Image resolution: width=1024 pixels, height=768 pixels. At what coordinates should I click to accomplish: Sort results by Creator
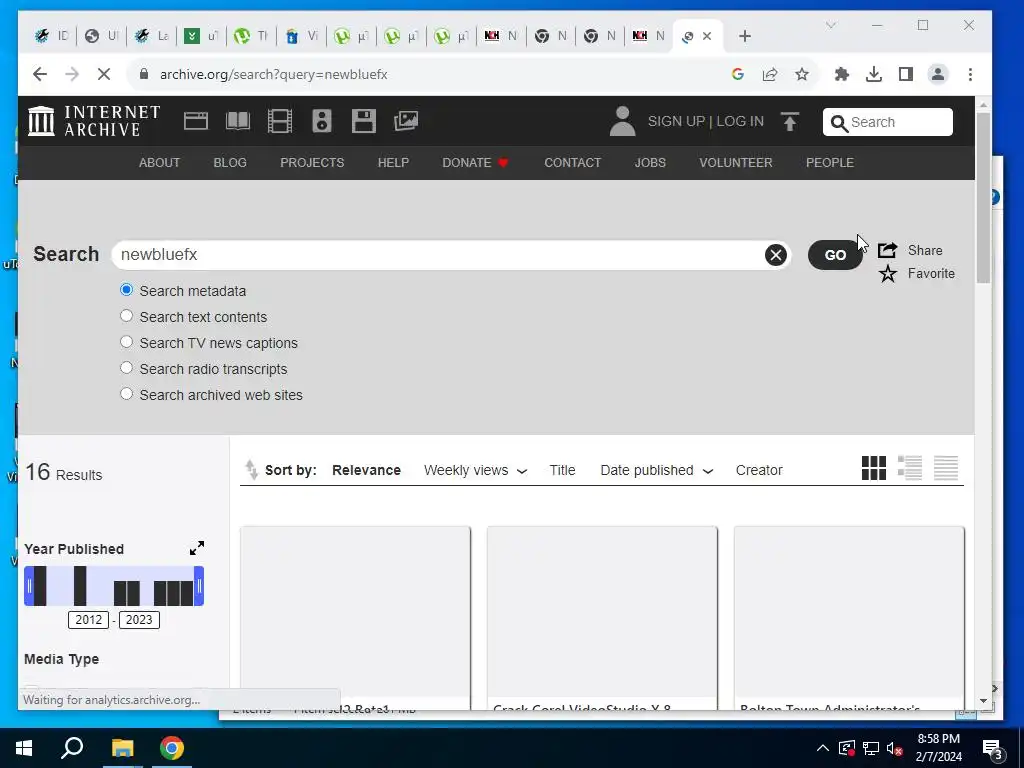pyautogui.click(x=759, y=470)
